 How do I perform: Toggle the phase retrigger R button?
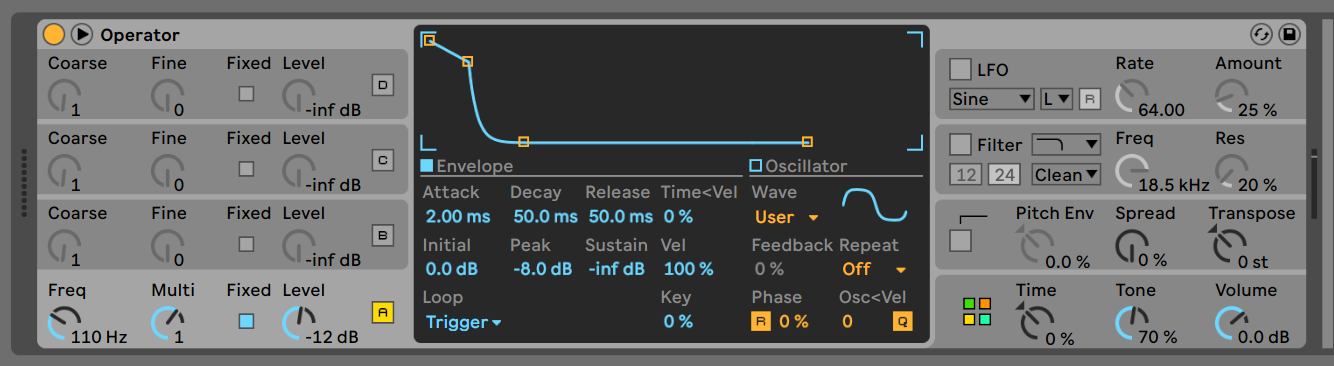(761, 322)
